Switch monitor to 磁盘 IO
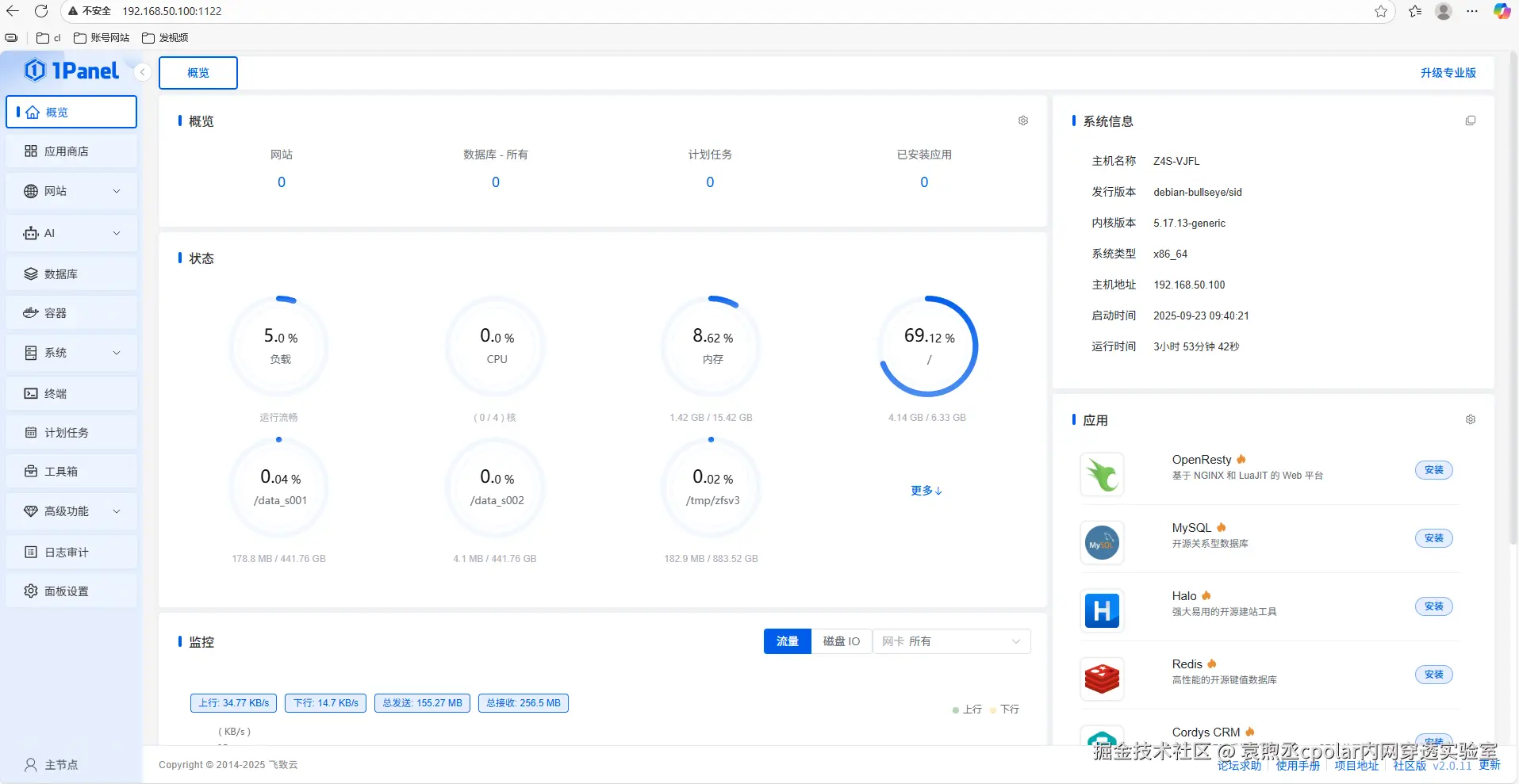The image size is (1519, 784). [x=842, y=641]
